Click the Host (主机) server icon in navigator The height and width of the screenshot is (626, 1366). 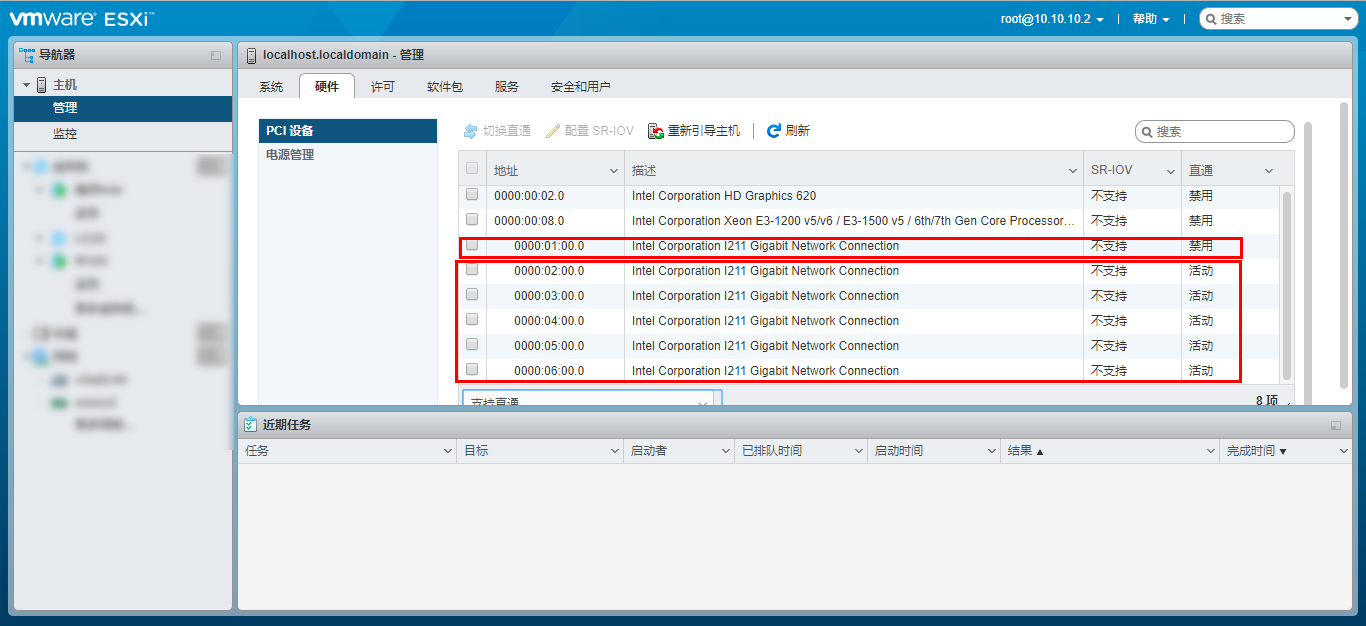coord(42,85)
